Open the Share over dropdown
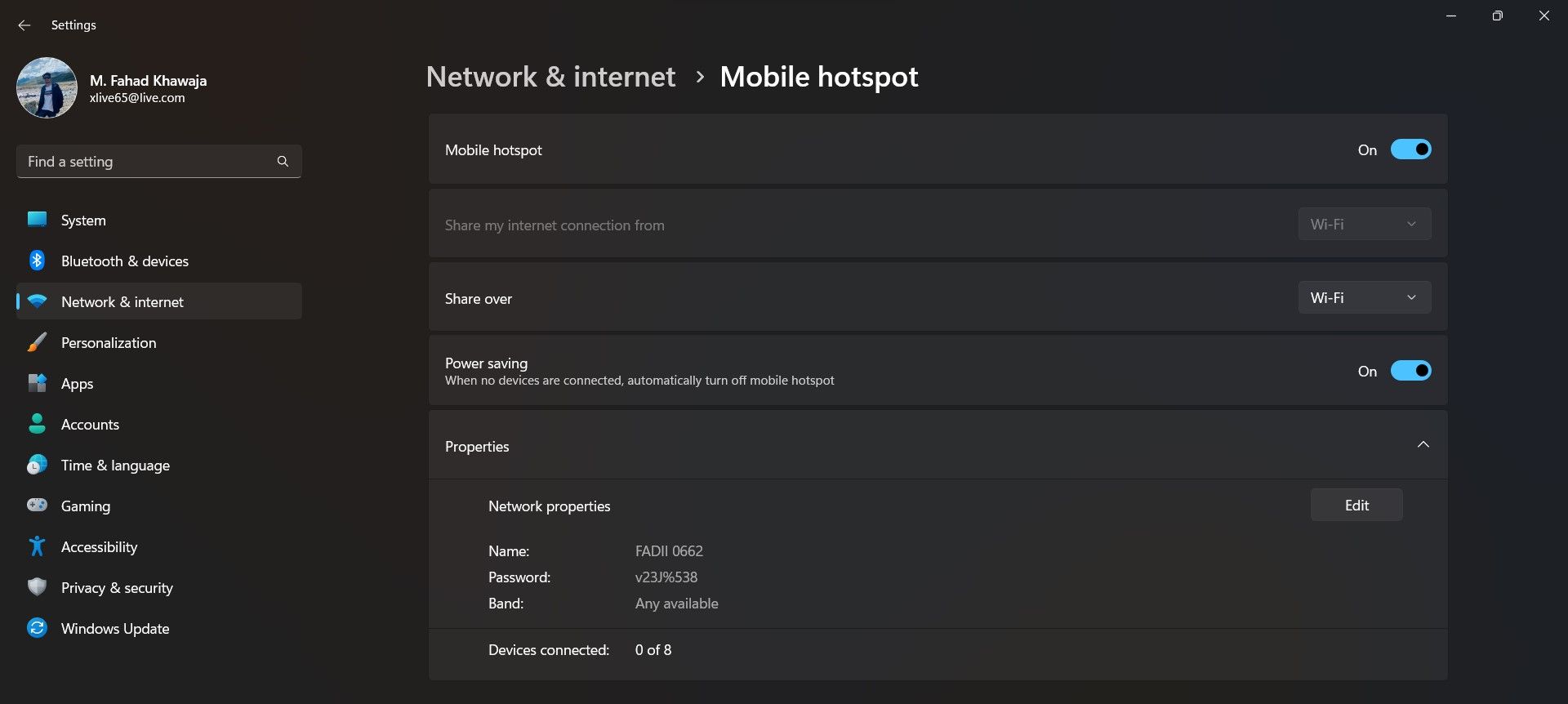This screenshot has width=1568, height=704. [x=1363, y=297]
